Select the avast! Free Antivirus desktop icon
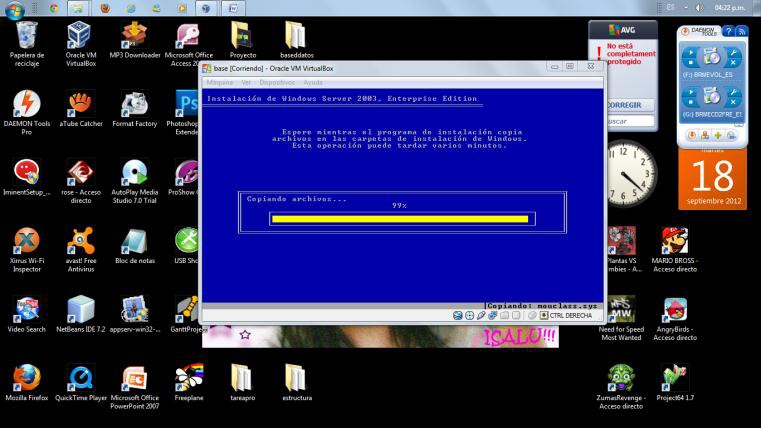The image size is (761, 428). [x=81, y=249]
